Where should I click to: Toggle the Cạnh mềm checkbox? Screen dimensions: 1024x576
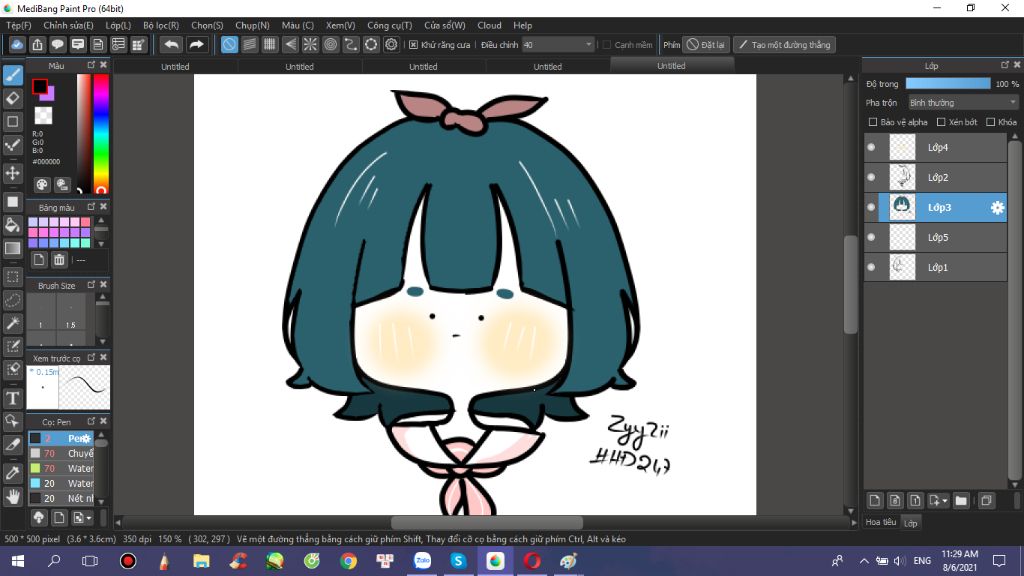click(x=606, y=45)
